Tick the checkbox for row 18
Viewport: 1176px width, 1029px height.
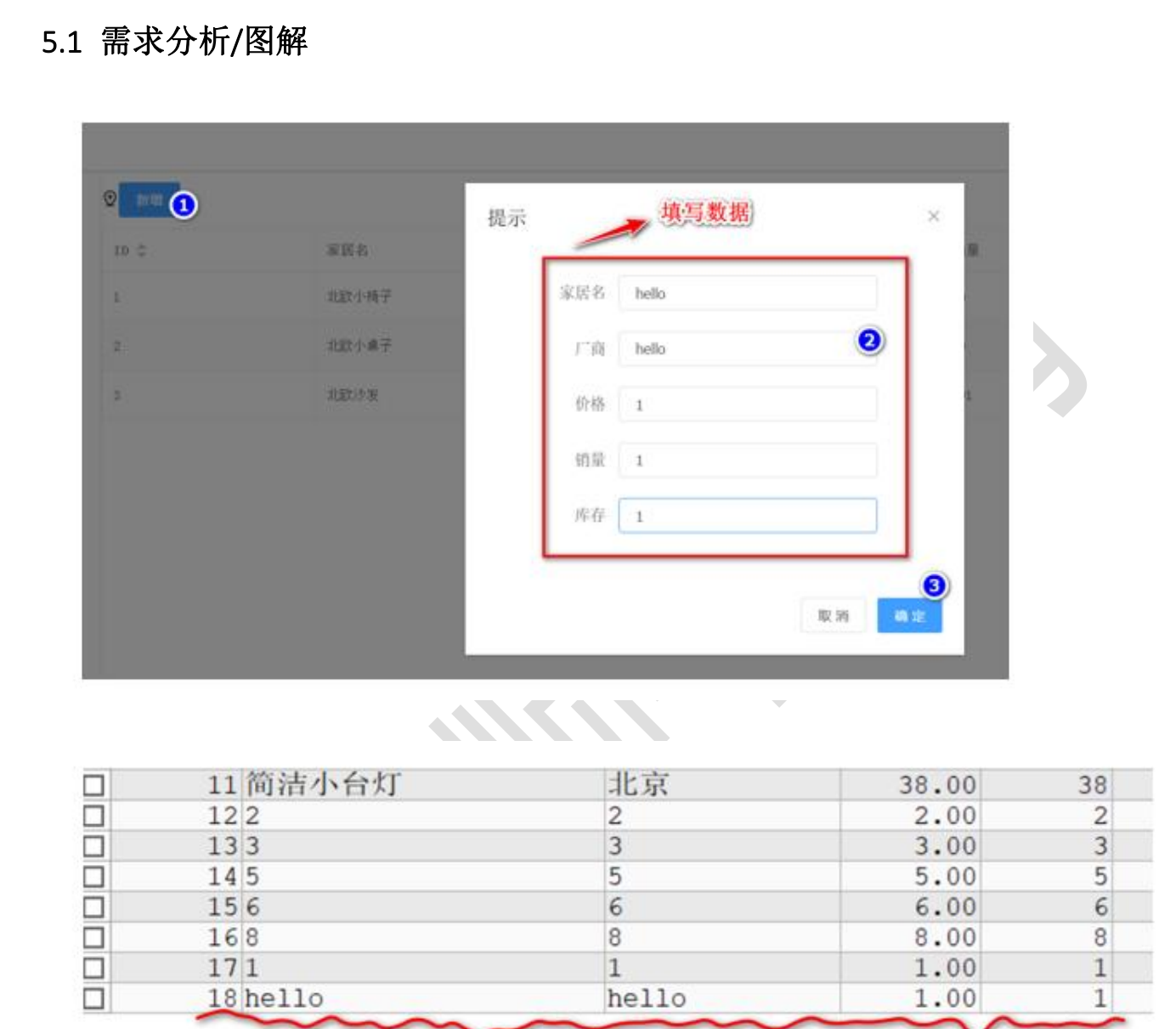click(94, 998)
